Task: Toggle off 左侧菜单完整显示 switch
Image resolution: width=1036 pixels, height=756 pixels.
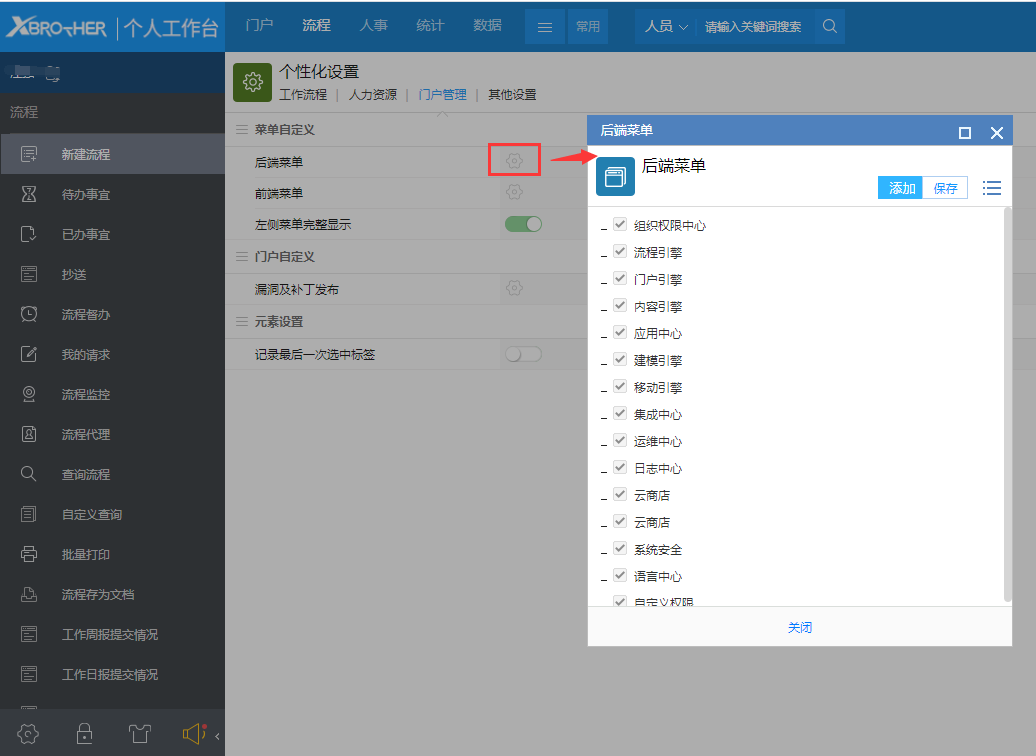Action: (523, 224)
